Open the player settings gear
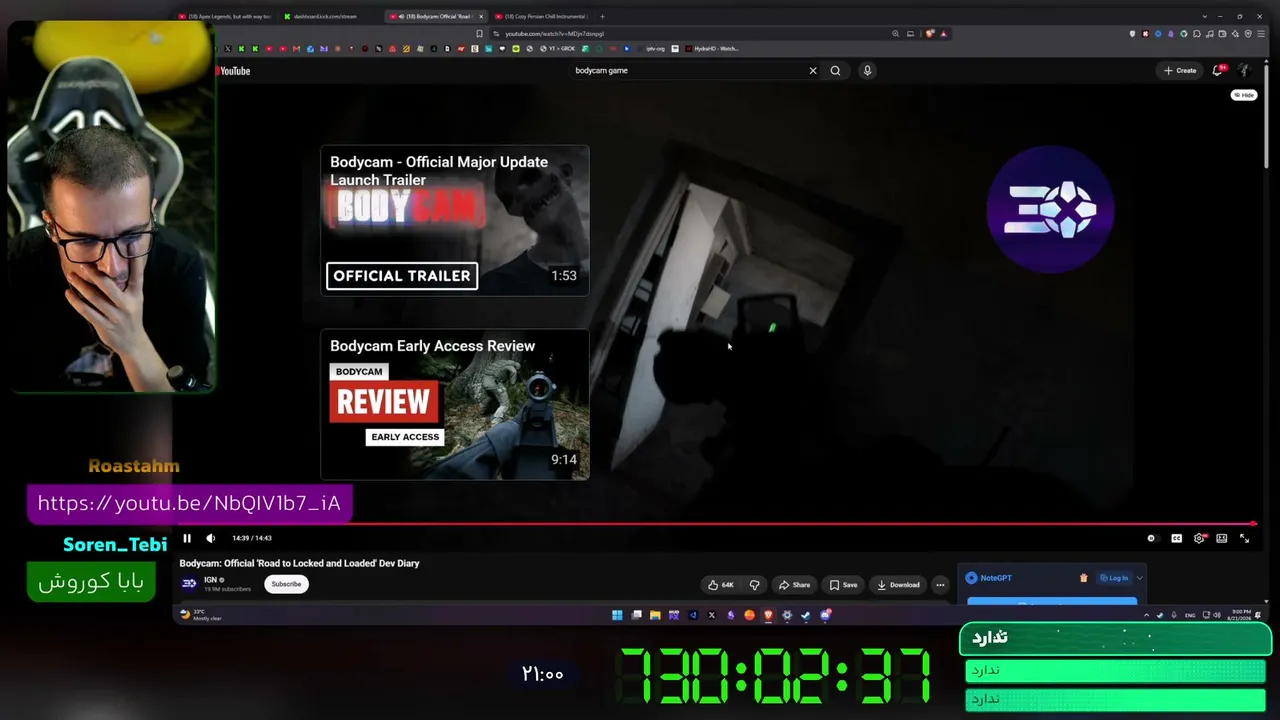The width and height of the screenshot is (1280, 720). click(1199, 538)
